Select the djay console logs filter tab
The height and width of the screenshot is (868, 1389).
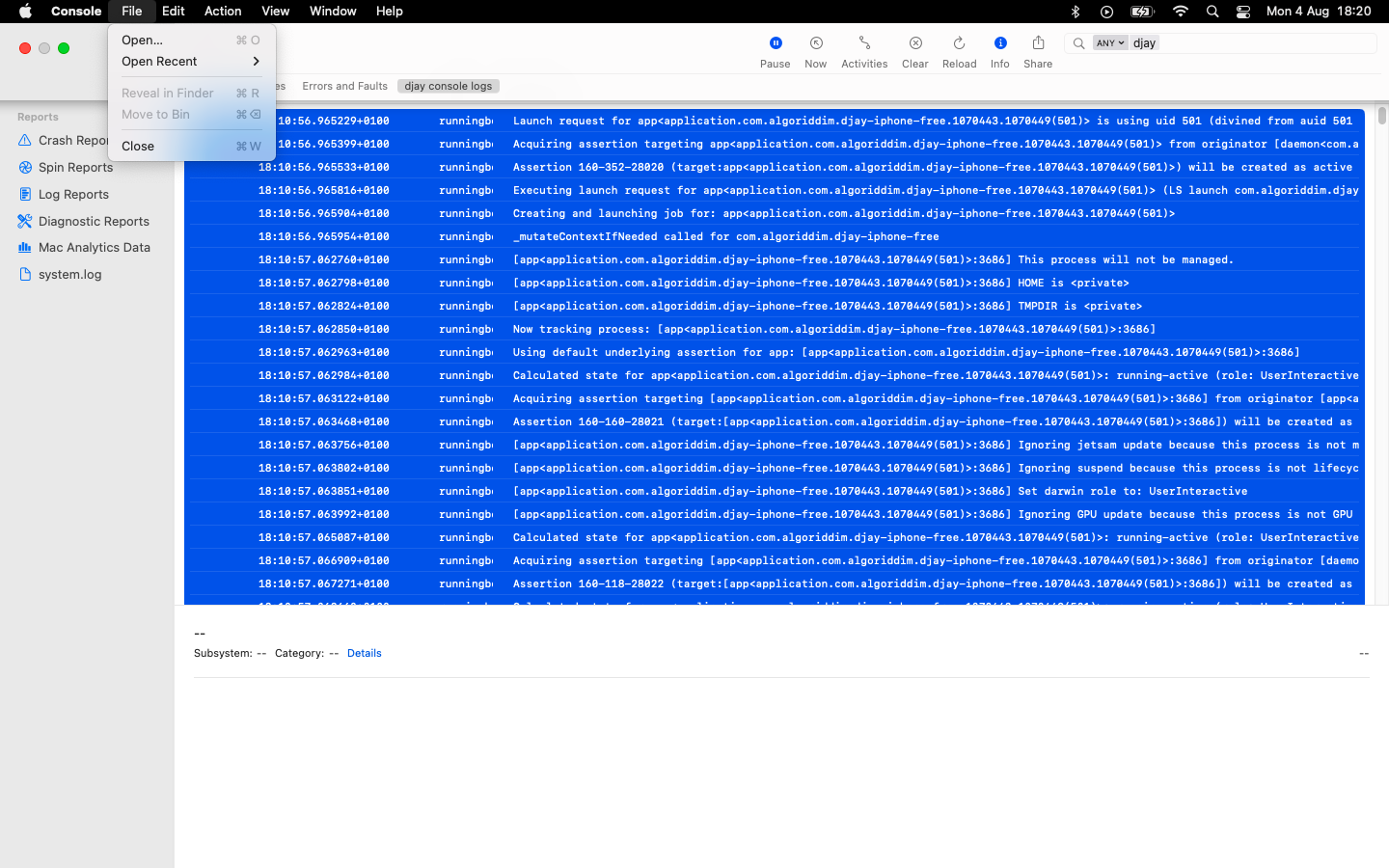(x=449, y=86)
